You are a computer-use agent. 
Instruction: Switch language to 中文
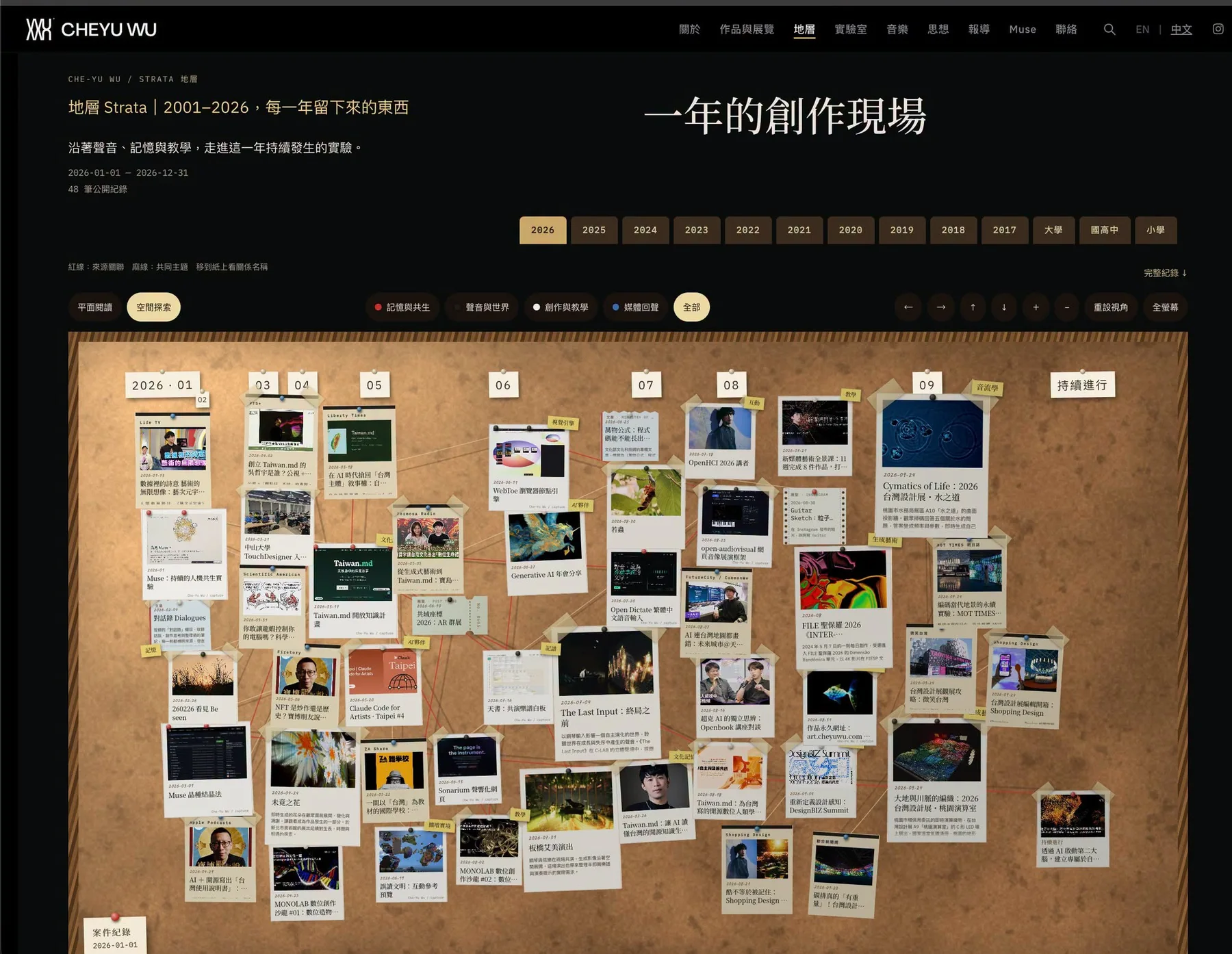click(1181, 29)
